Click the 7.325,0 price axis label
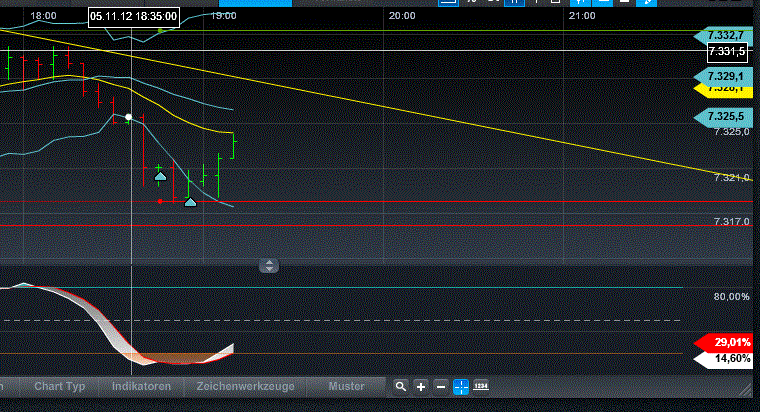Screen dimensions: 760x412 coord(731,131)
